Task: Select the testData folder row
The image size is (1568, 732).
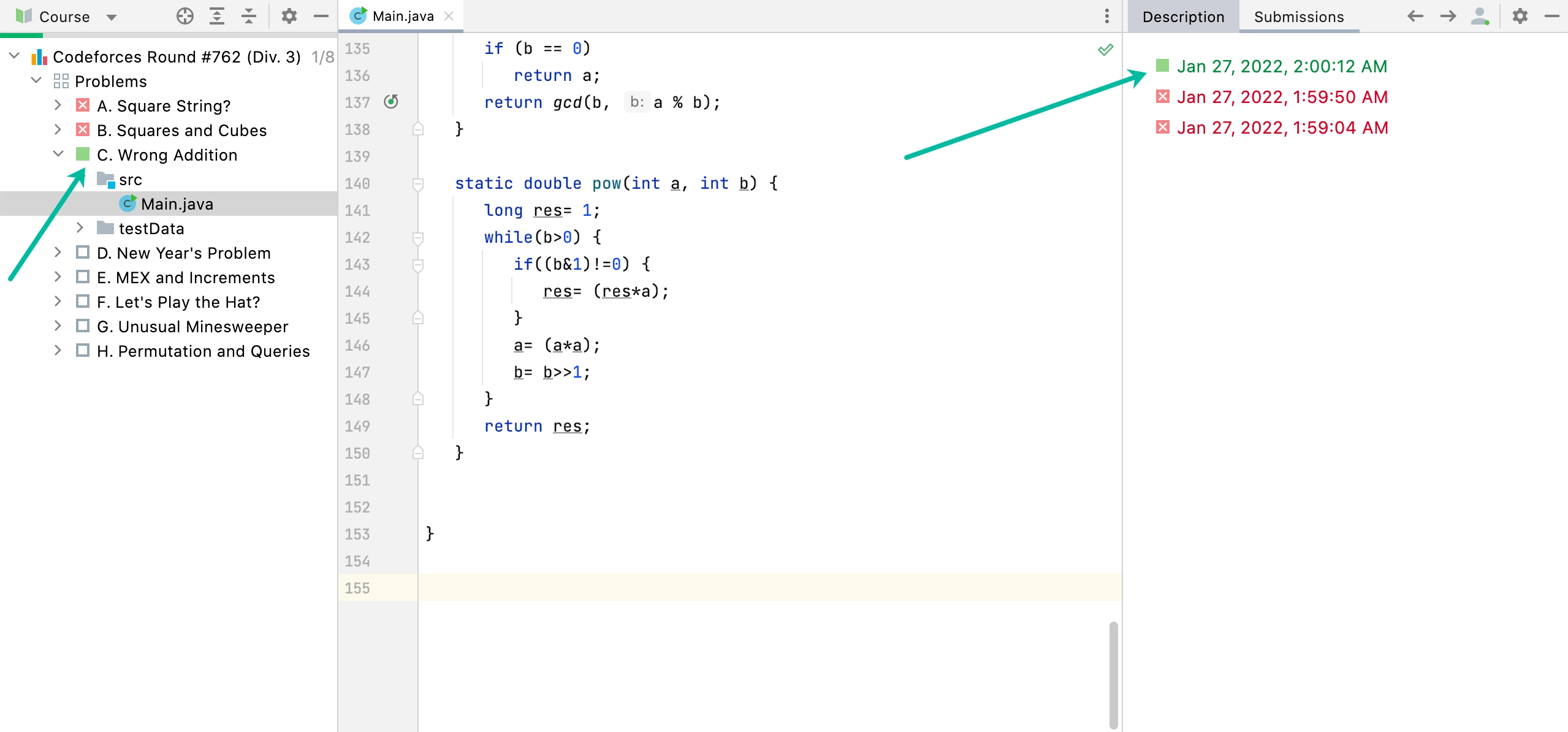Action: [151, 228]
